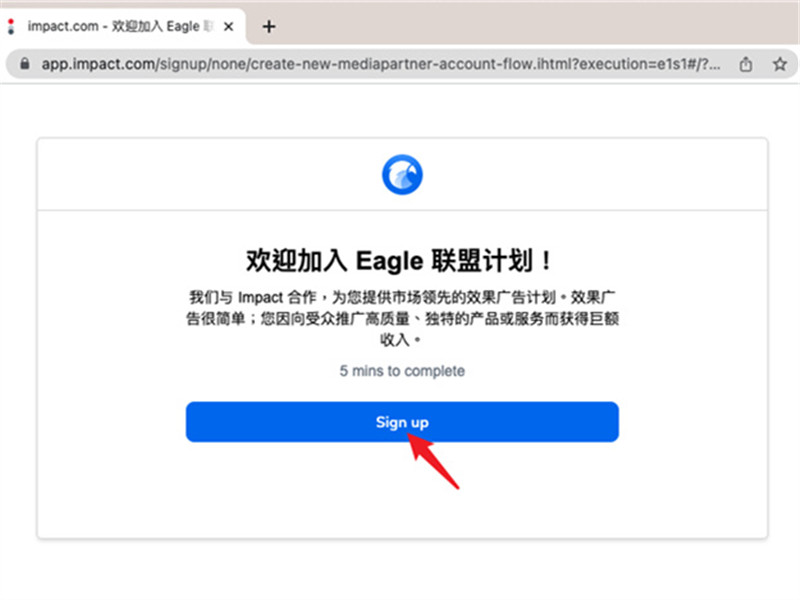Click blank card area below red arrow
Viewport: 800px width, 600px height.
point(402,513)
